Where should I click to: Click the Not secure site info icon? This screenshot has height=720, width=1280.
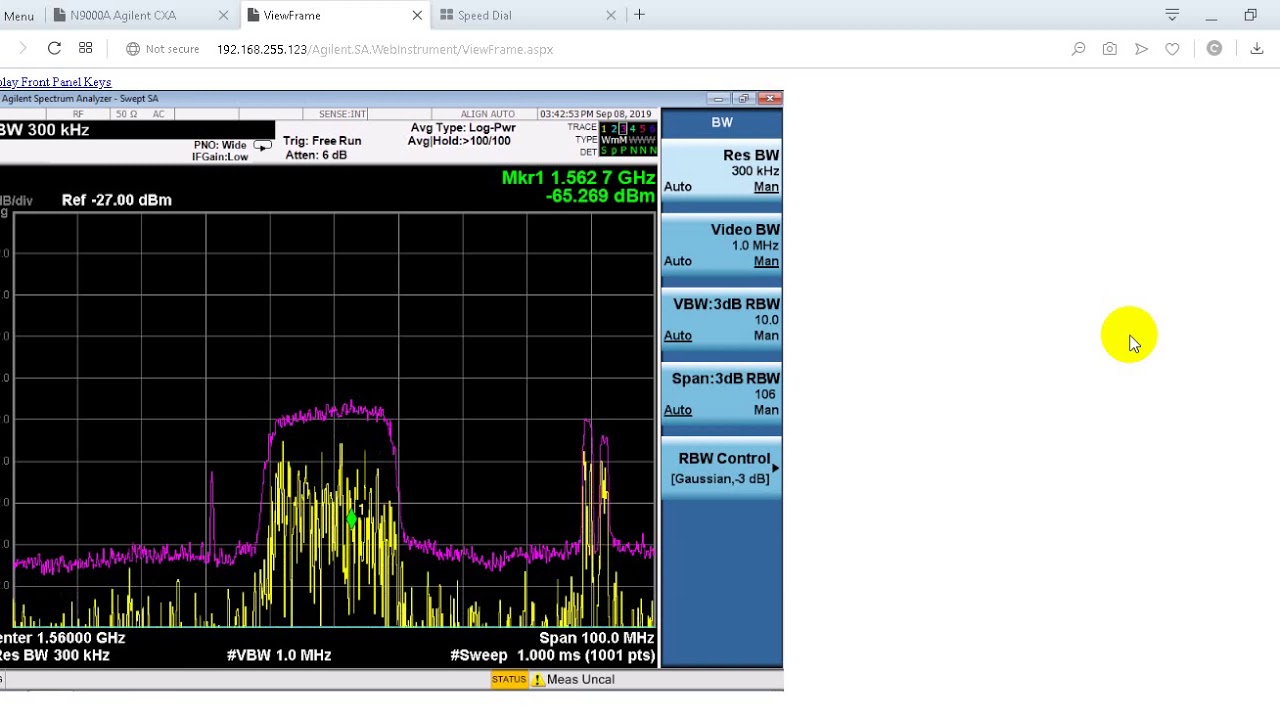coord(132,49)
